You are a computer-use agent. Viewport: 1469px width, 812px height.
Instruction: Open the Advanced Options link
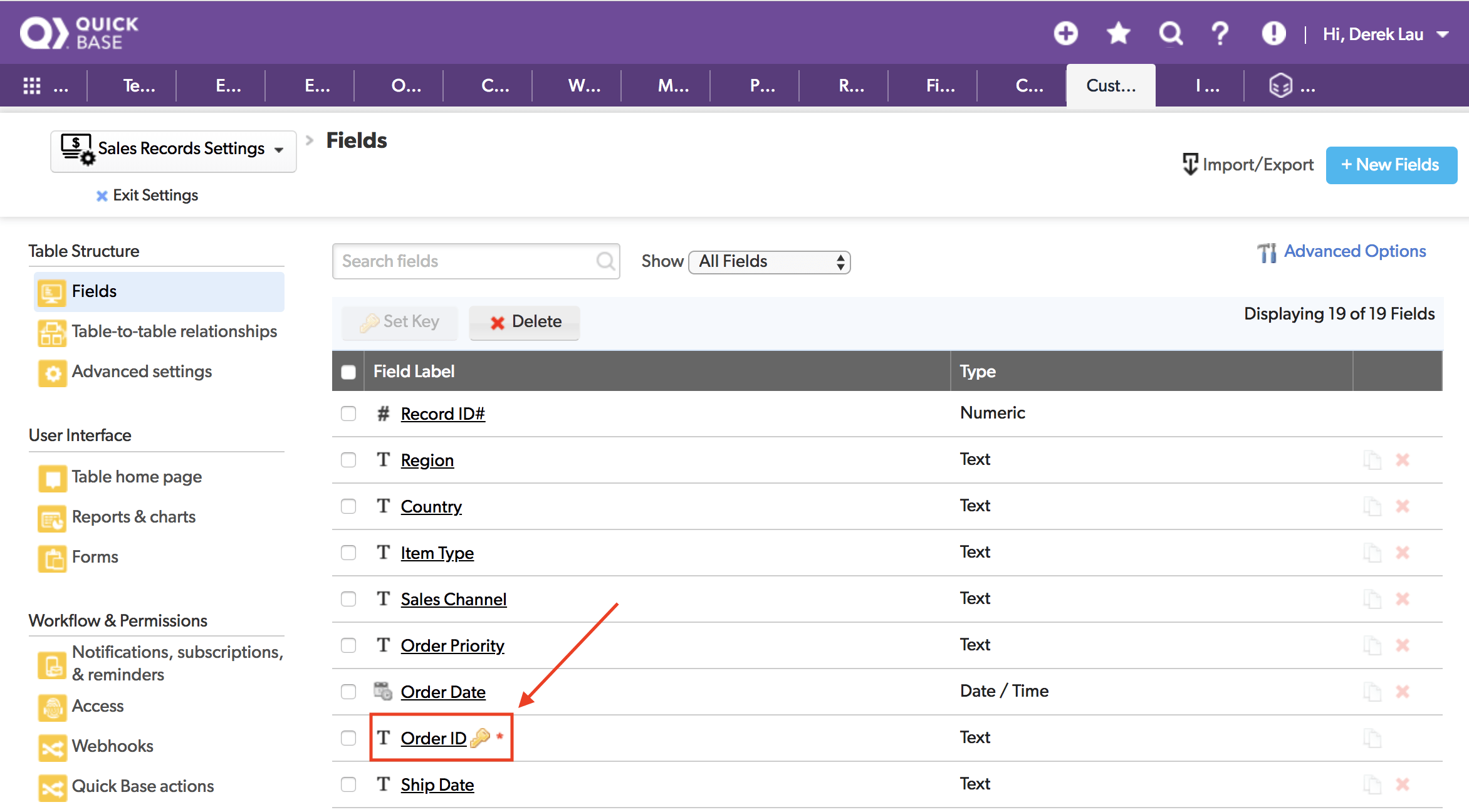1354,251
